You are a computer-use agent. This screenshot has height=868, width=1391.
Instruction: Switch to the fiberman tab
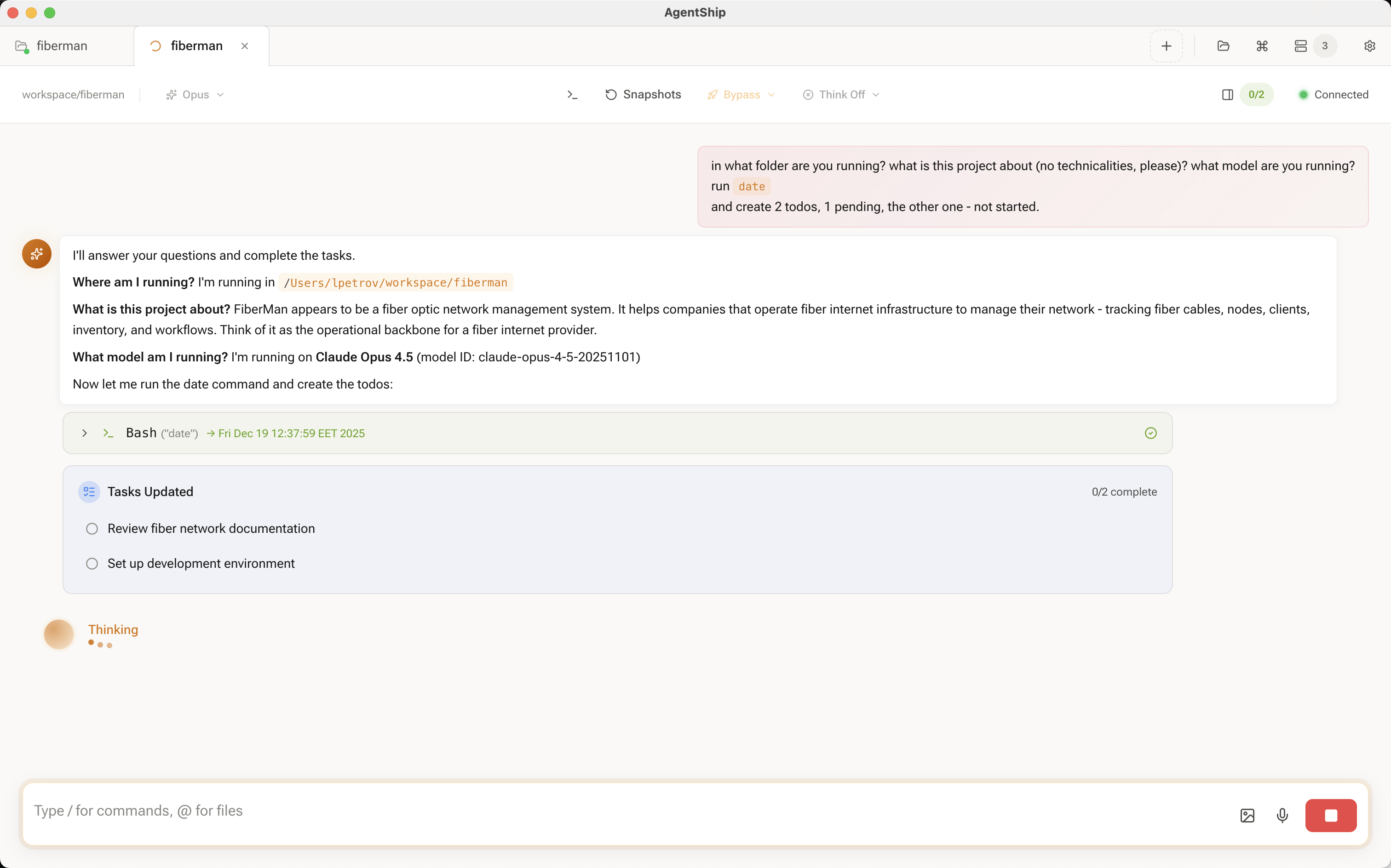[197, 46]
